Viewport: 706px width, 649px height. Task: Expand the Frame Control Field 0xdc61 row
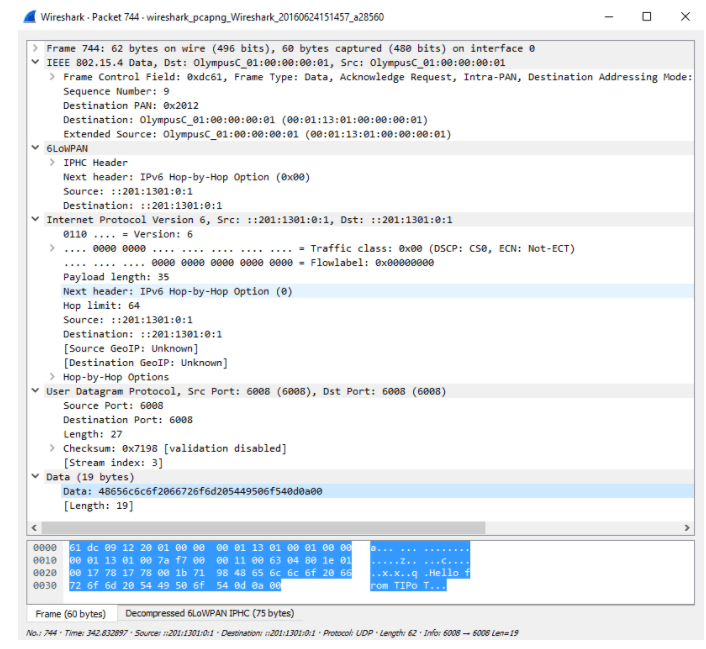[52, 77]
